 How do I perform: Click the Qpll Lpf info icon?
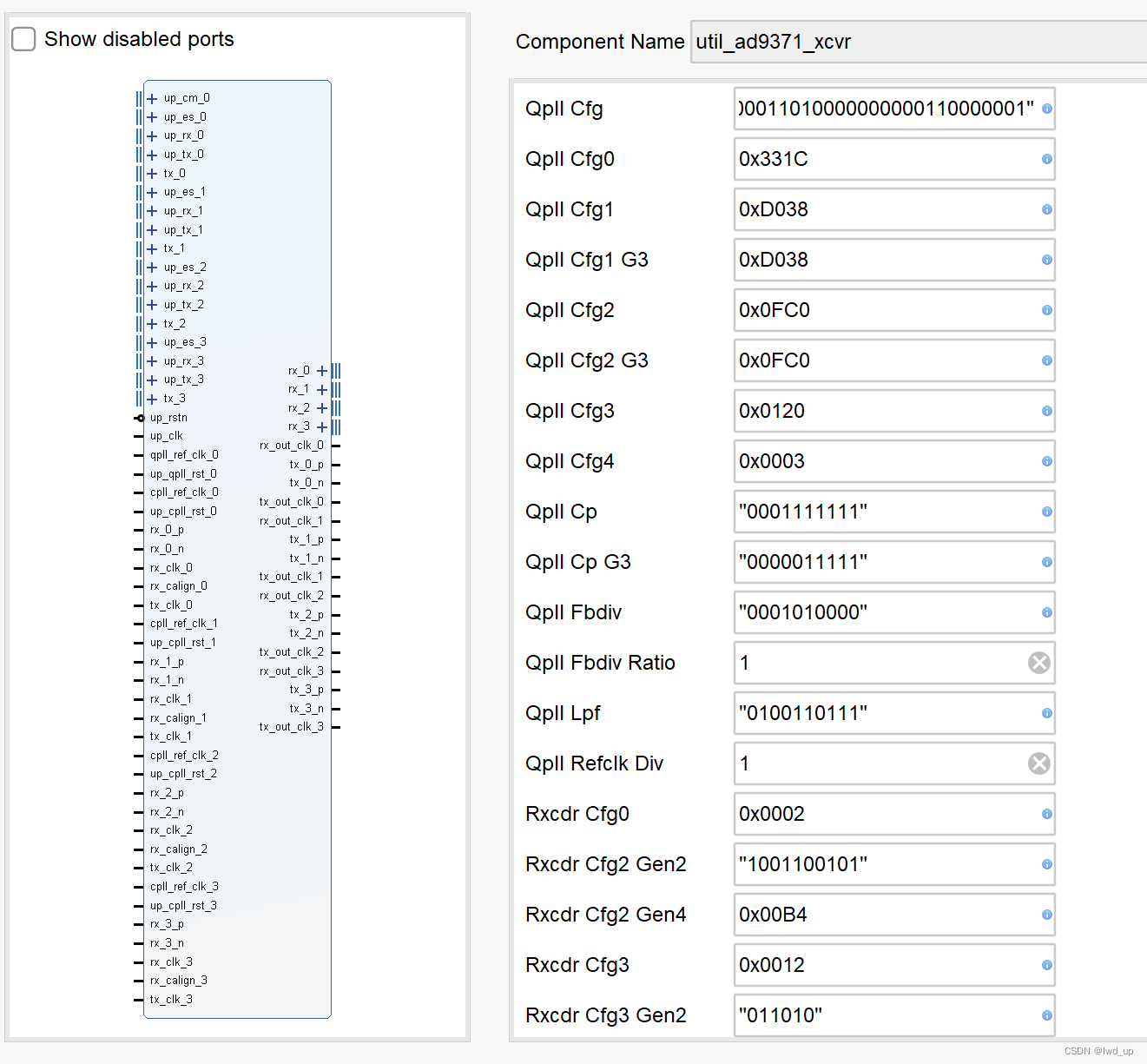(1047, 713)
